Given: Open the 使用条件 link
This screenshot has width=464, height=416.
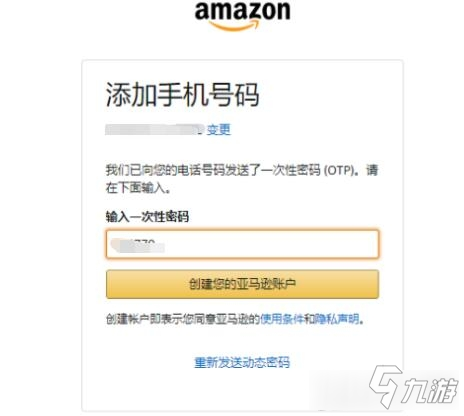Looking at the screenshot, I should tap(282, 319).
